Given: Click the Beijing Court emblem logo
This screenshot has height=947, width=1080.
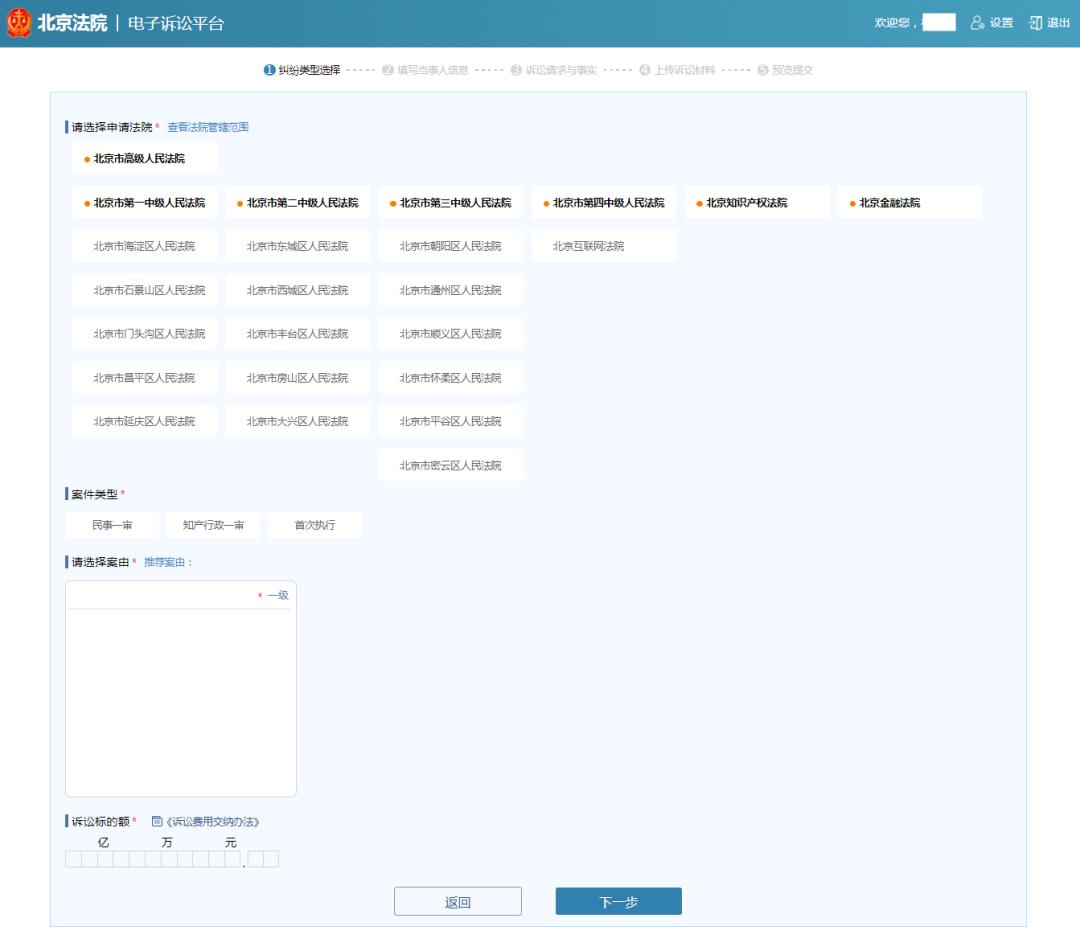Looking at the screenshot, I should (19, 23).
